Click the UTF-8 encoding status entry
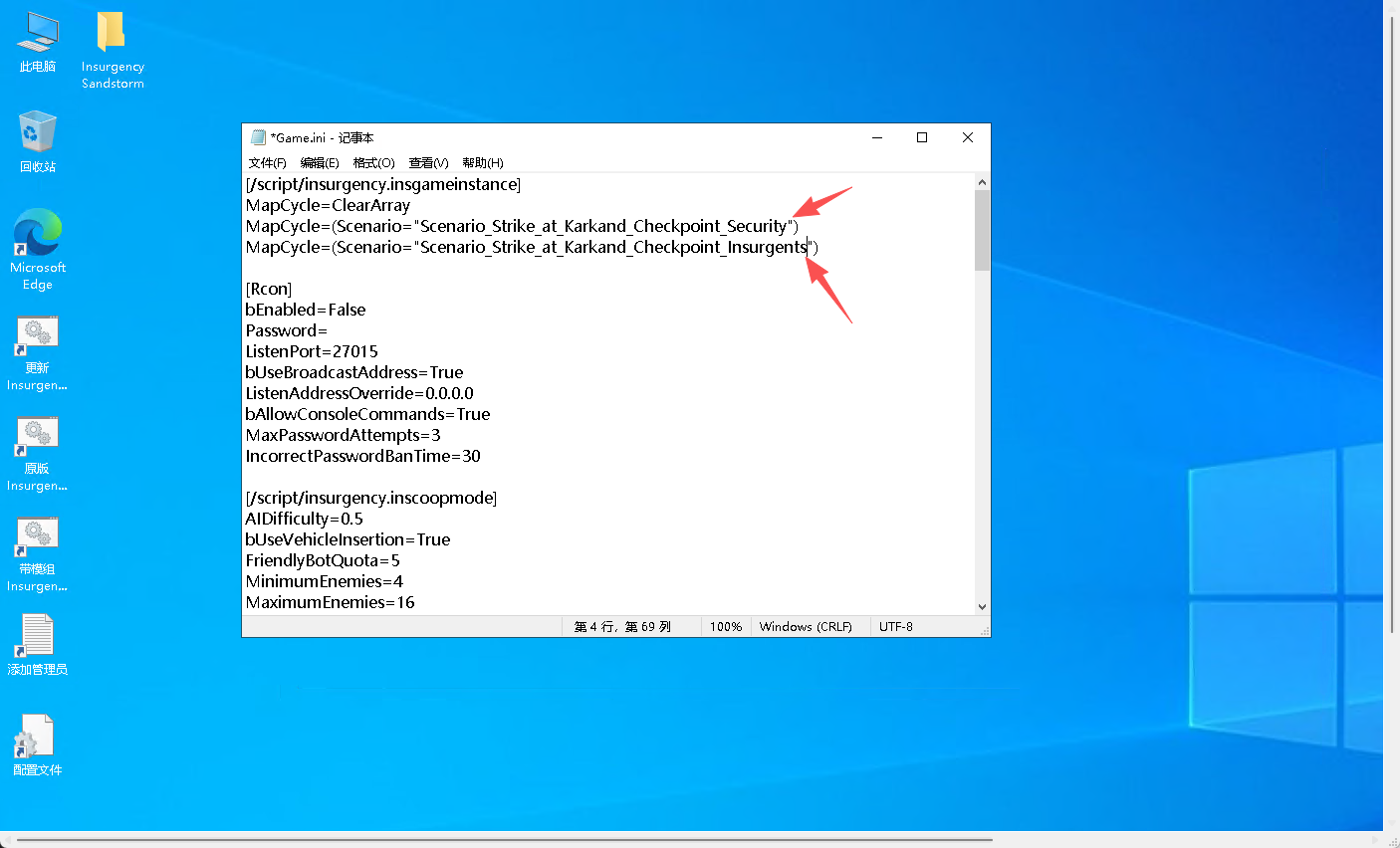 [896, 627]
